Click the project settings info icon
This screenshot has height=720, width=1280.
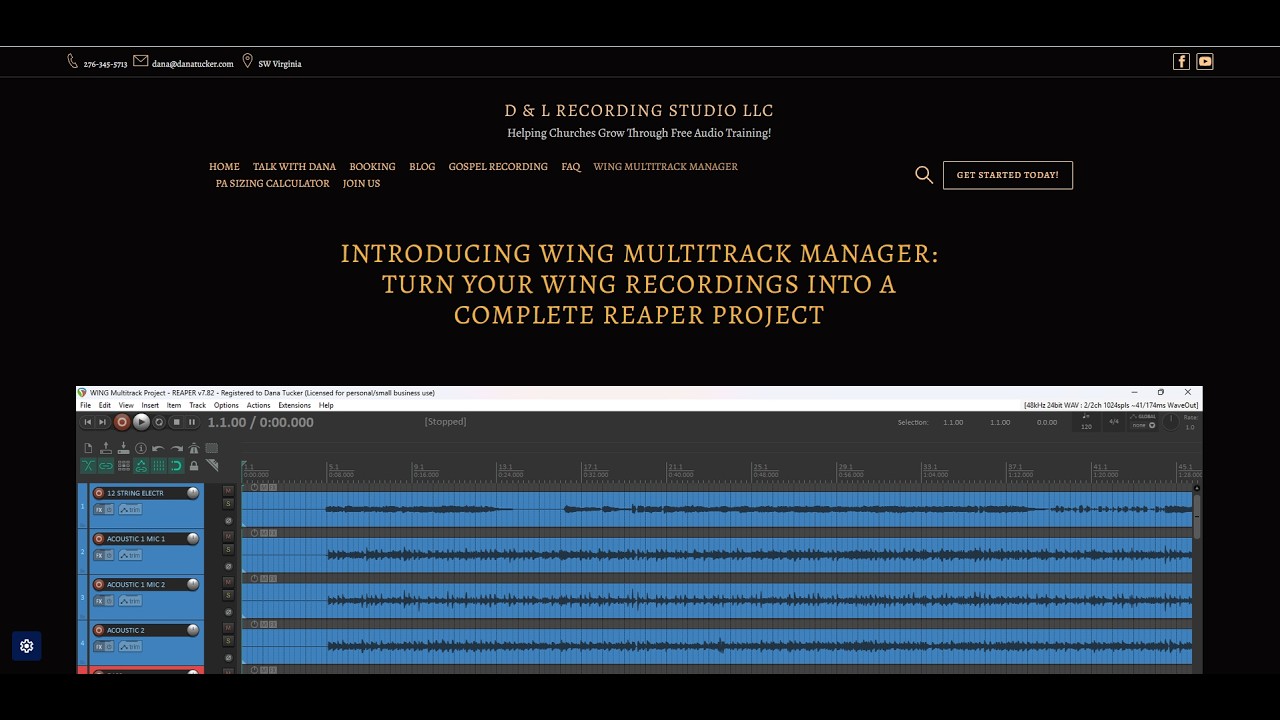[141, 448]
